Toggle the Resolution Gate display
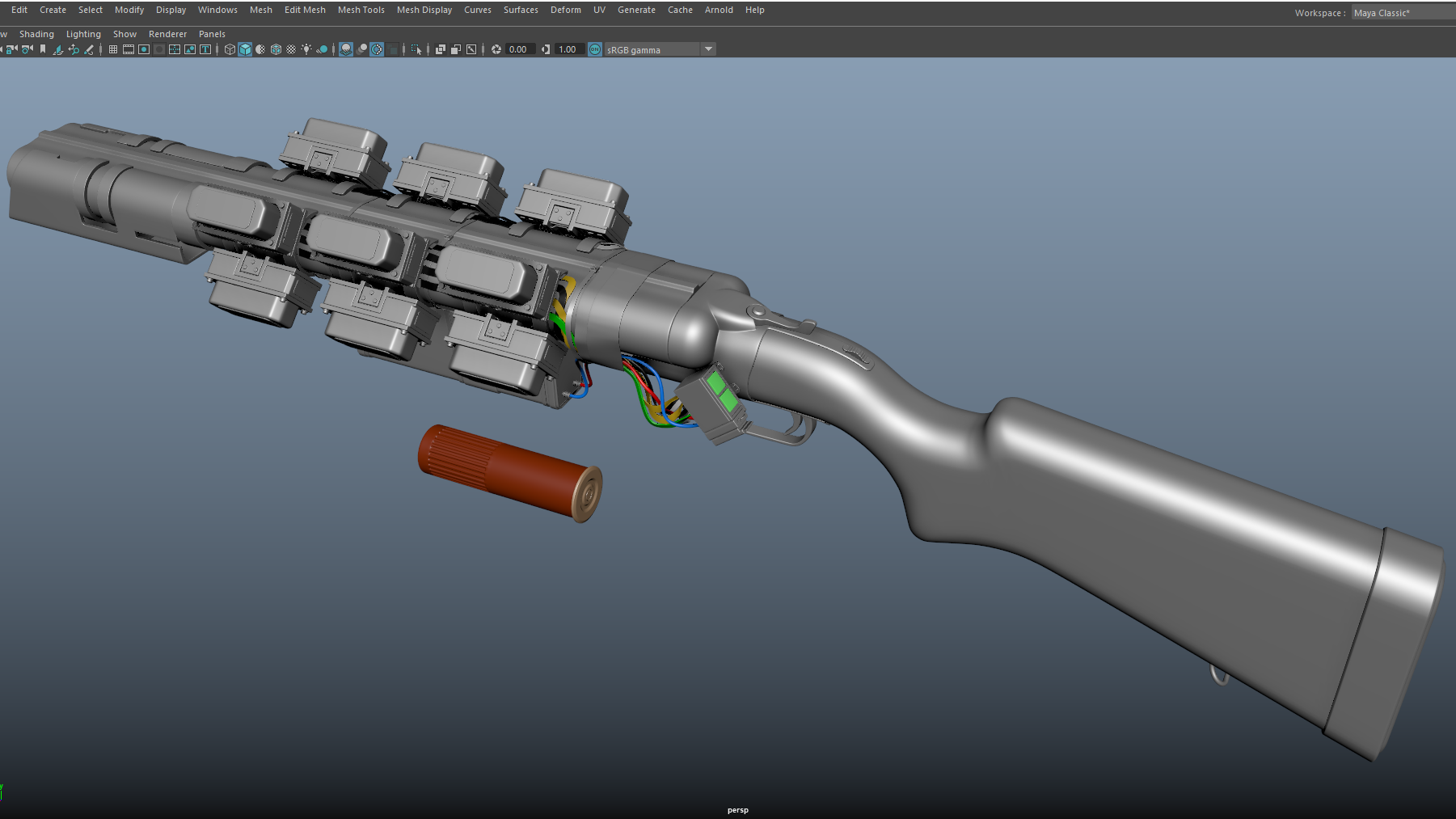The image size is (1456, 819). (144, 49)
